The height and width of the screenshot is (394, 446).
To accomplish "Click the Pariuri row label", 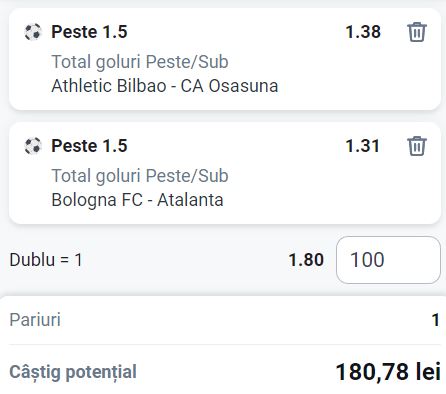I will pyautogui.click(x=35, y=320).
